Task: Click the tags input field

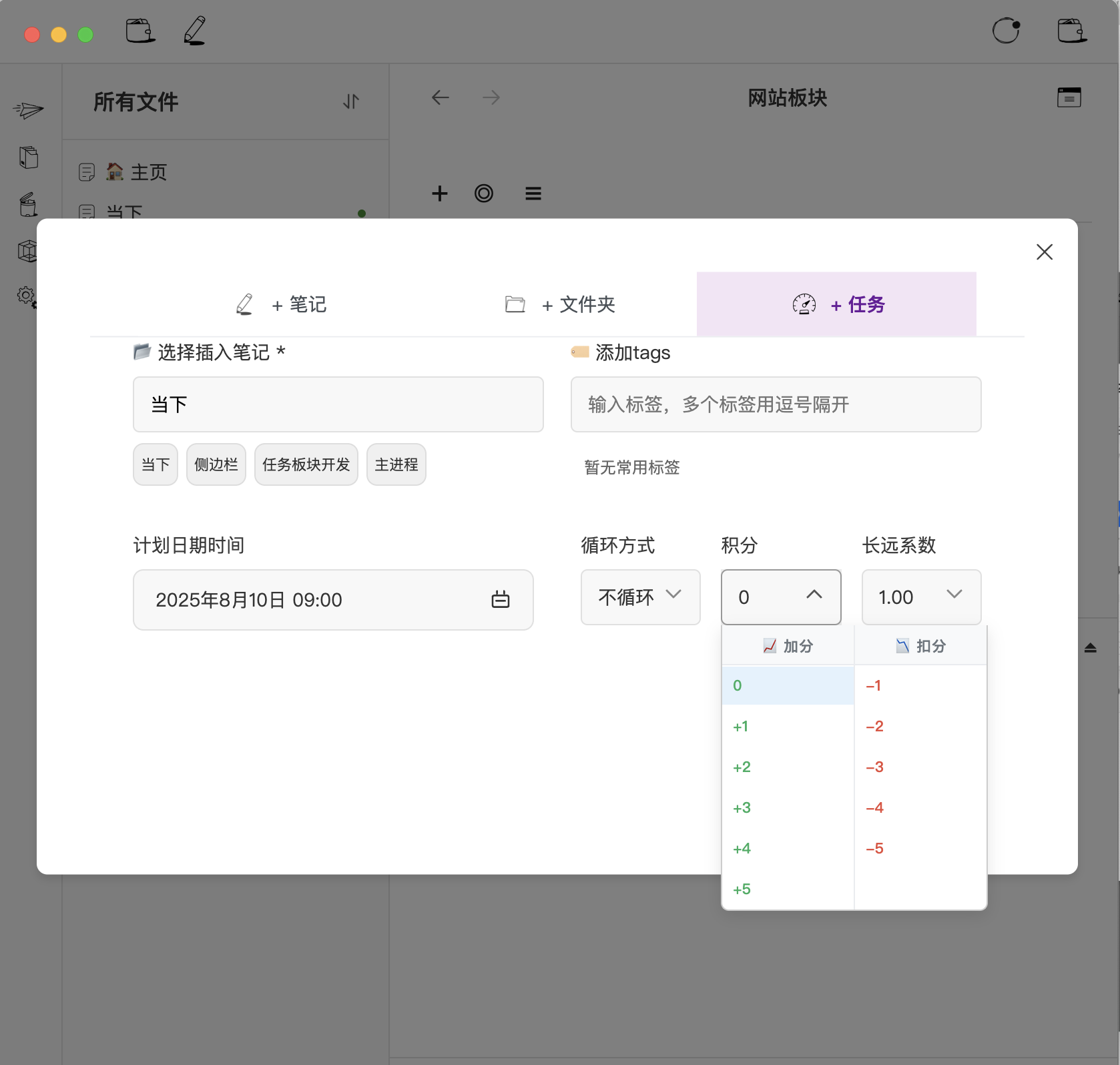Action: [776, 404]
